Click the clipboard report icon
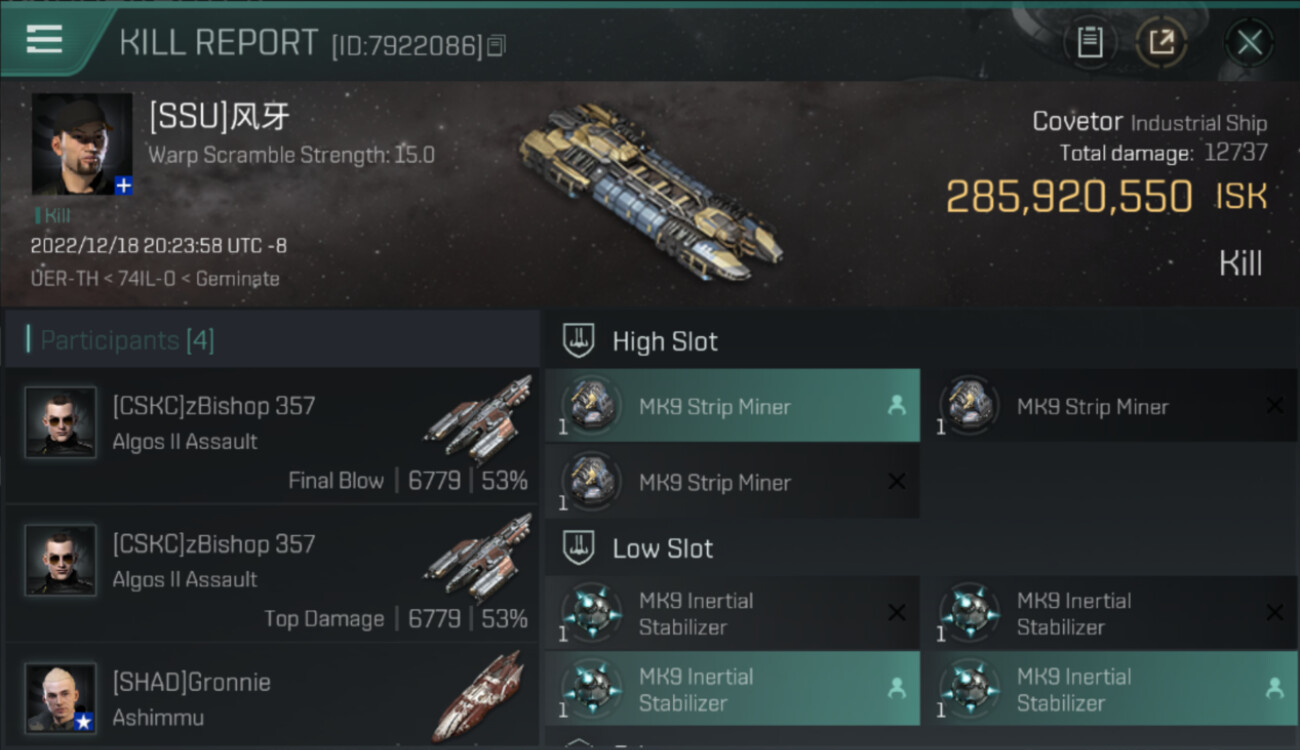Screen dimensions: 1300x750 click(1090, 42)
